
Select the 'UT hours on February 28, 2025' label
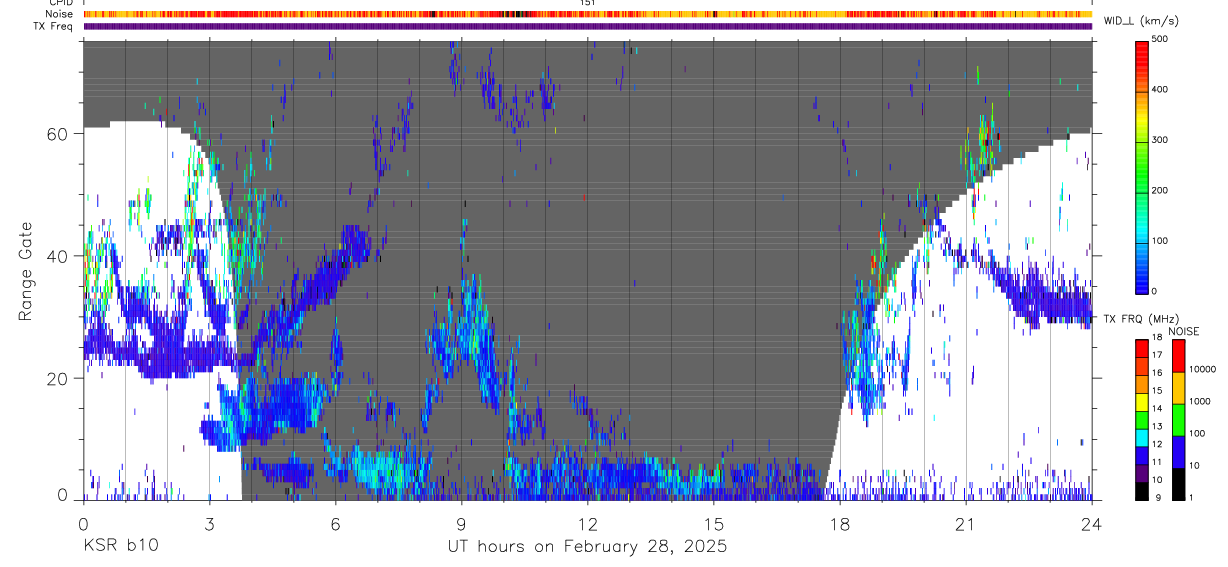(x=586, y=547)
